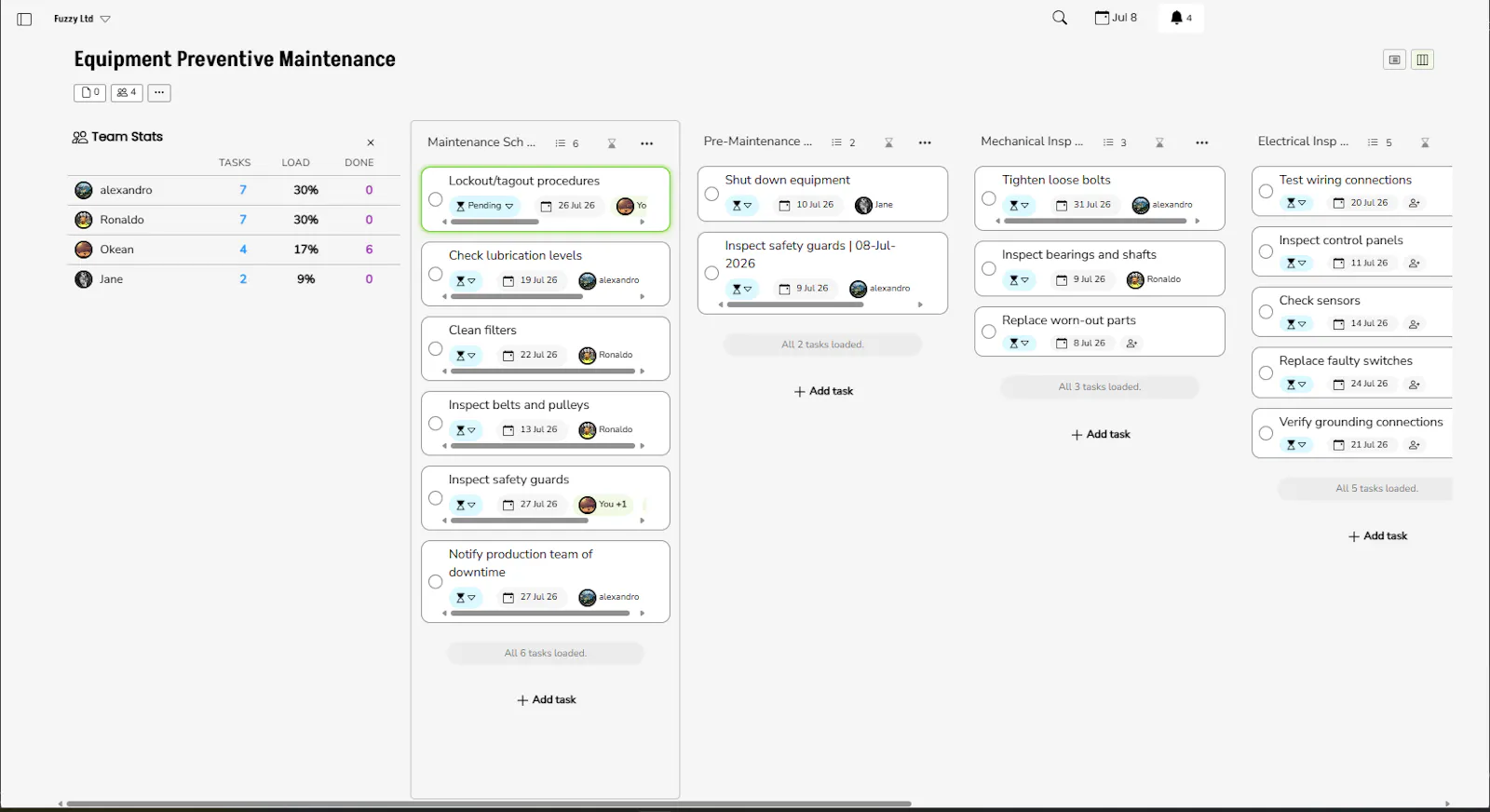Open status dropdown on Verify grounding connections
Viewport: 1490px width, 812px height.
click(1296, 445)
